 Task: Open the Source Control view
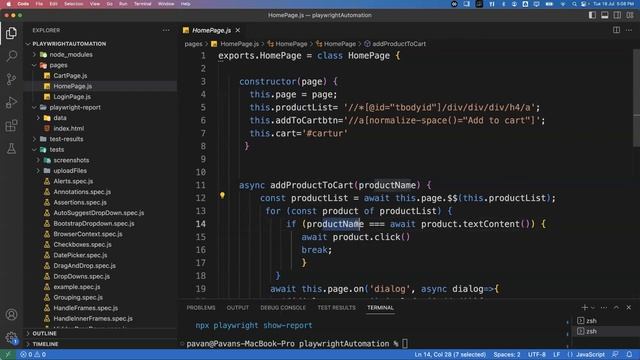tap(11, 79)
